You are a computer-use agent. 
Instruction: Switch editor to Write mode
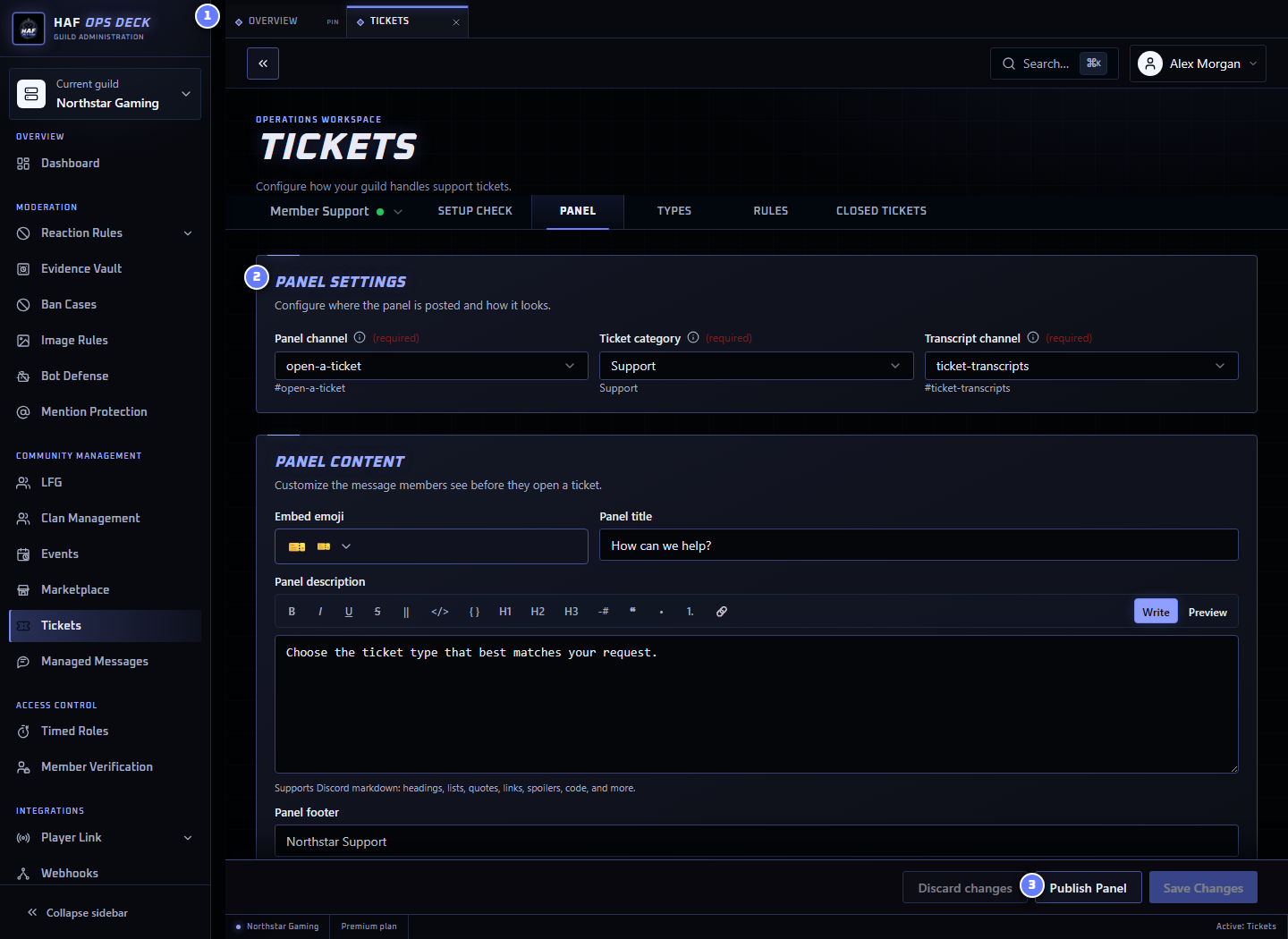tap(1156, 612)
